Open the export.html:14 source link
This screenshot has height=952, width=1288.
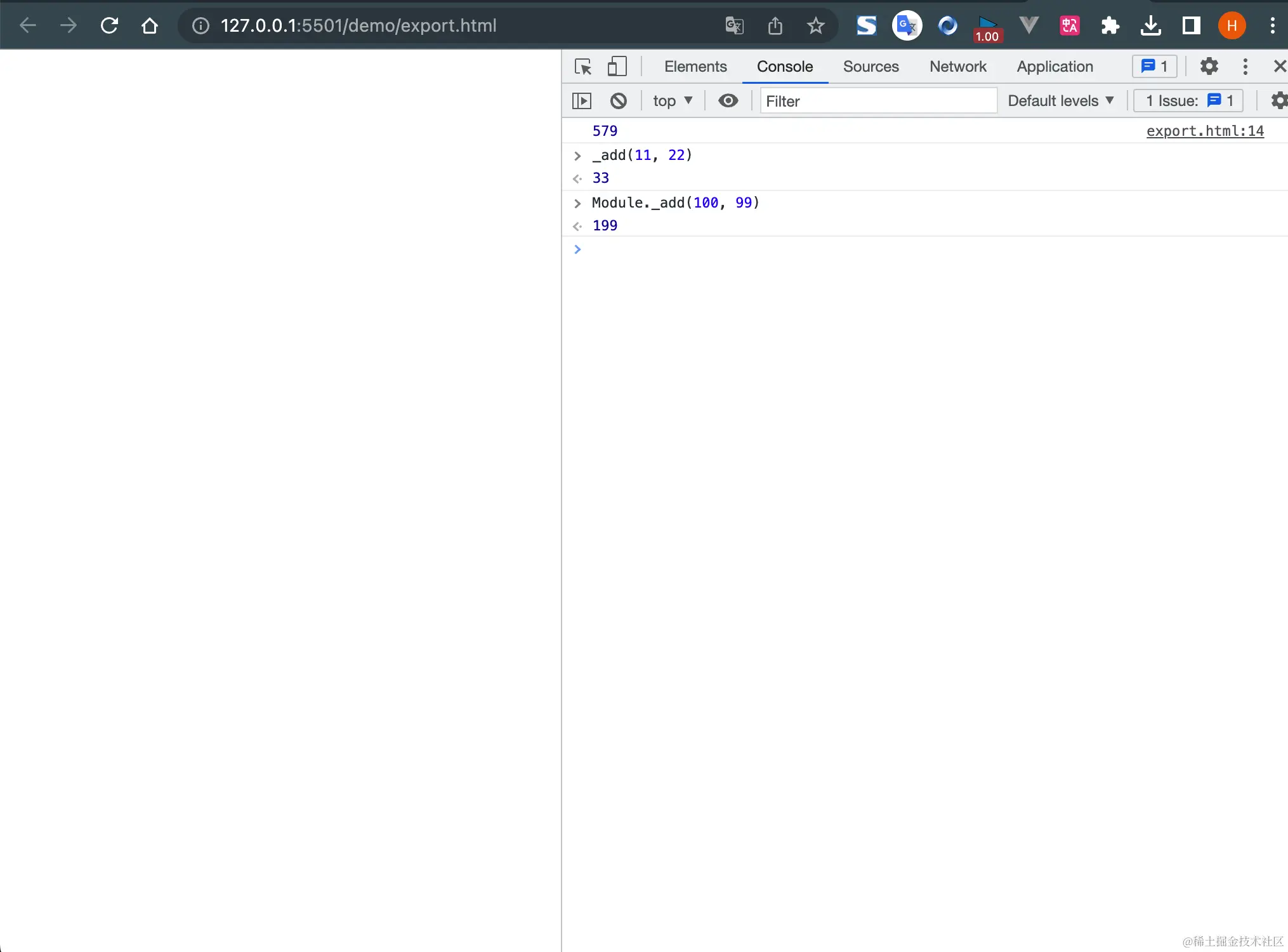coord(1204,131)
